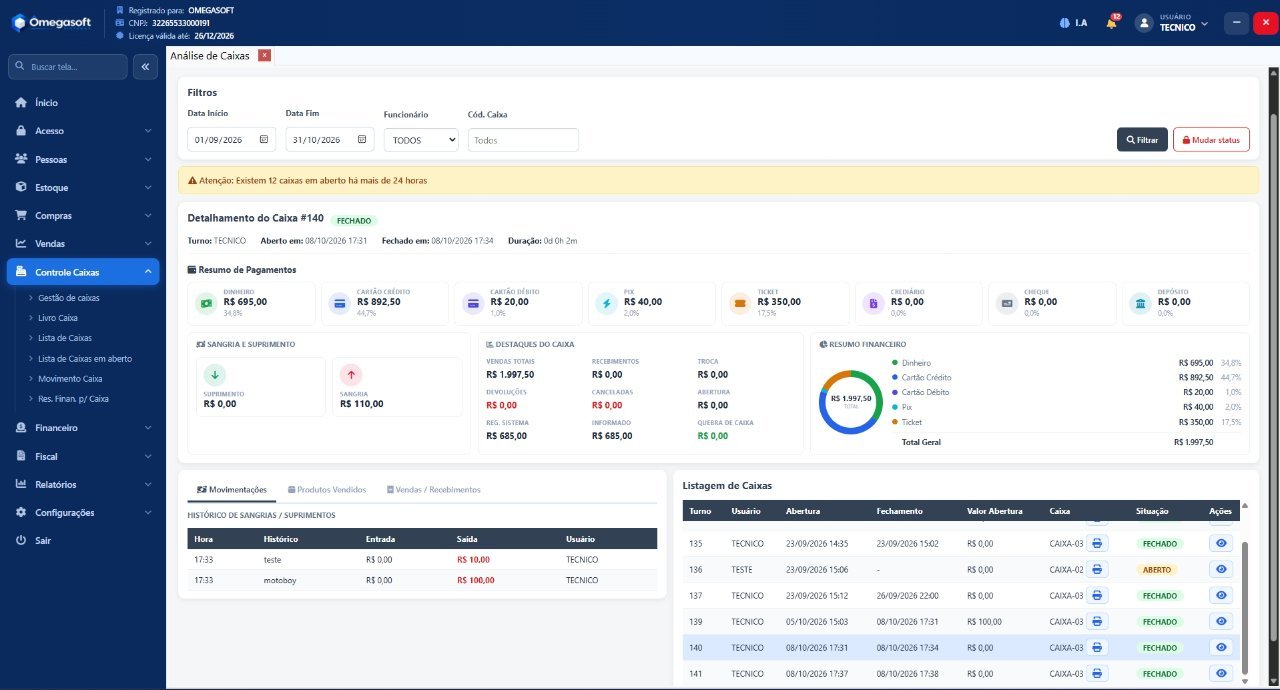
Task: View details of caixa 136 eye icon
Action: coord(1221,569)
